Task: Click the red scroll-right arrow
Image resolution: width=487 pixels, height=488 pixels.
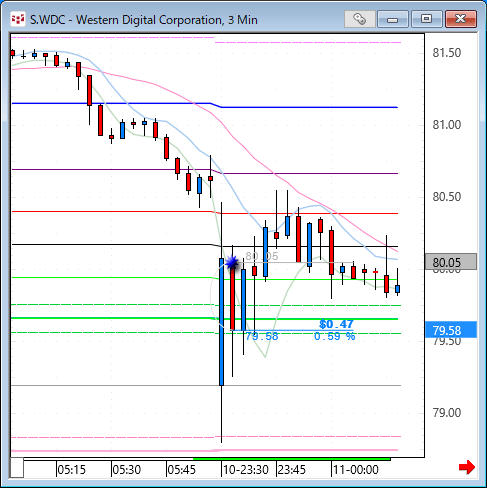Action: [467, 467]
